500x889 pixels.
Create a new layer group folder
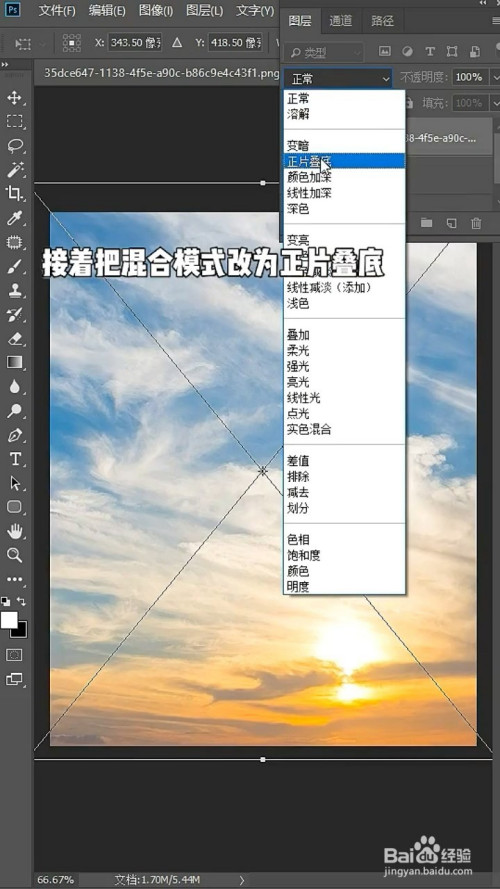tap(426, 223)
